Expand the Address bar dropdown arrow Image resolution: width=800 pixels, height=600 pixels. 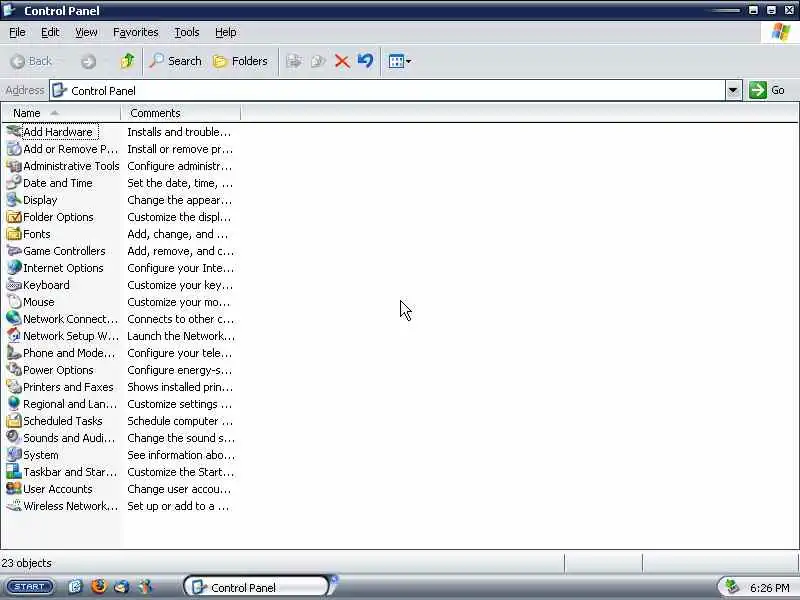(x=733, y=91)
